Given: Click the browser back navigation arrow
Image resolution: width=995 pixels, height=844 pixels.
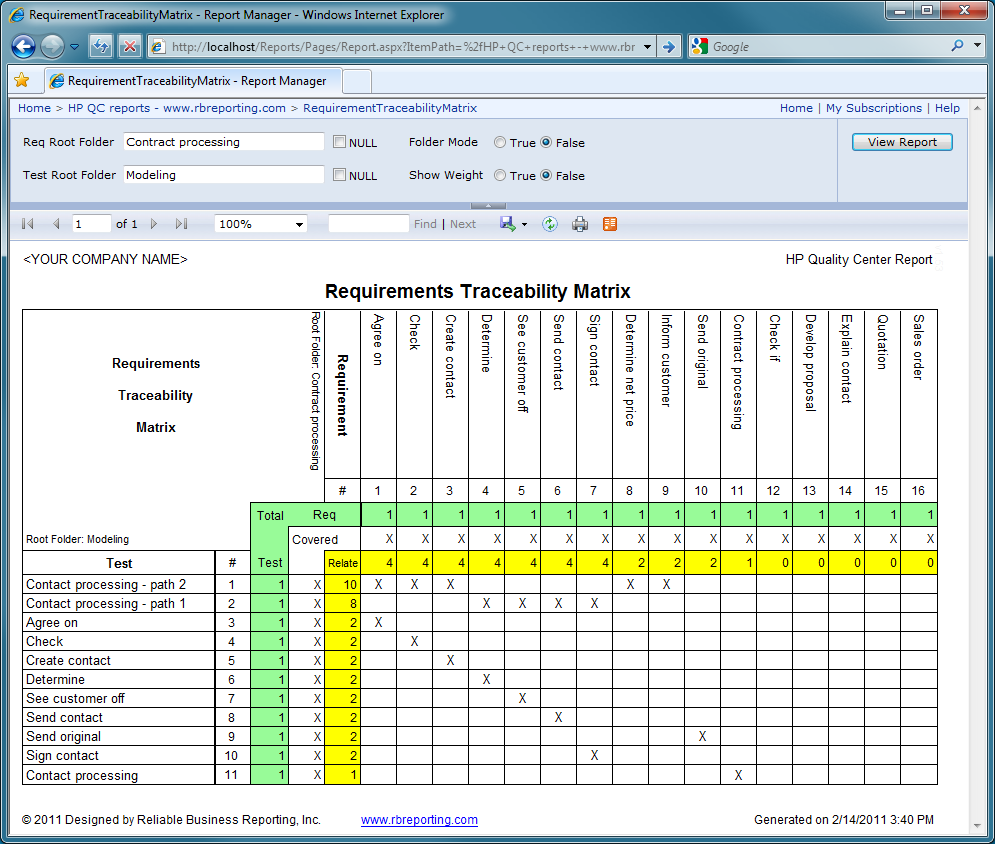Looking at the screenshot, I should (22, 46).
